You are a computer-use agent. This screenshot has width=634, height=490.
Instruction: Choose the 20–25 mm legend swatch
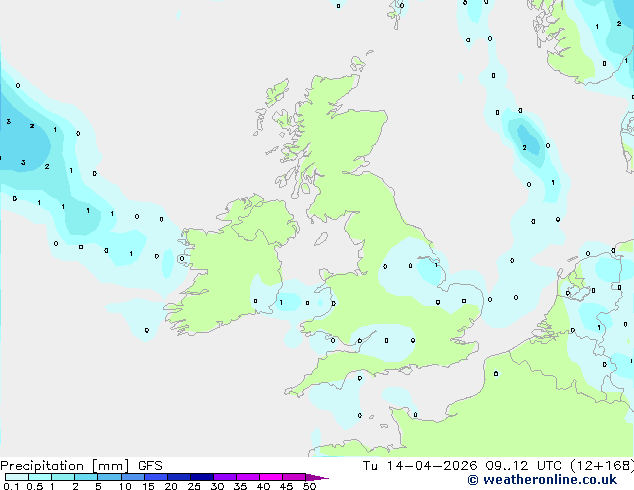[x=179, y=477]
